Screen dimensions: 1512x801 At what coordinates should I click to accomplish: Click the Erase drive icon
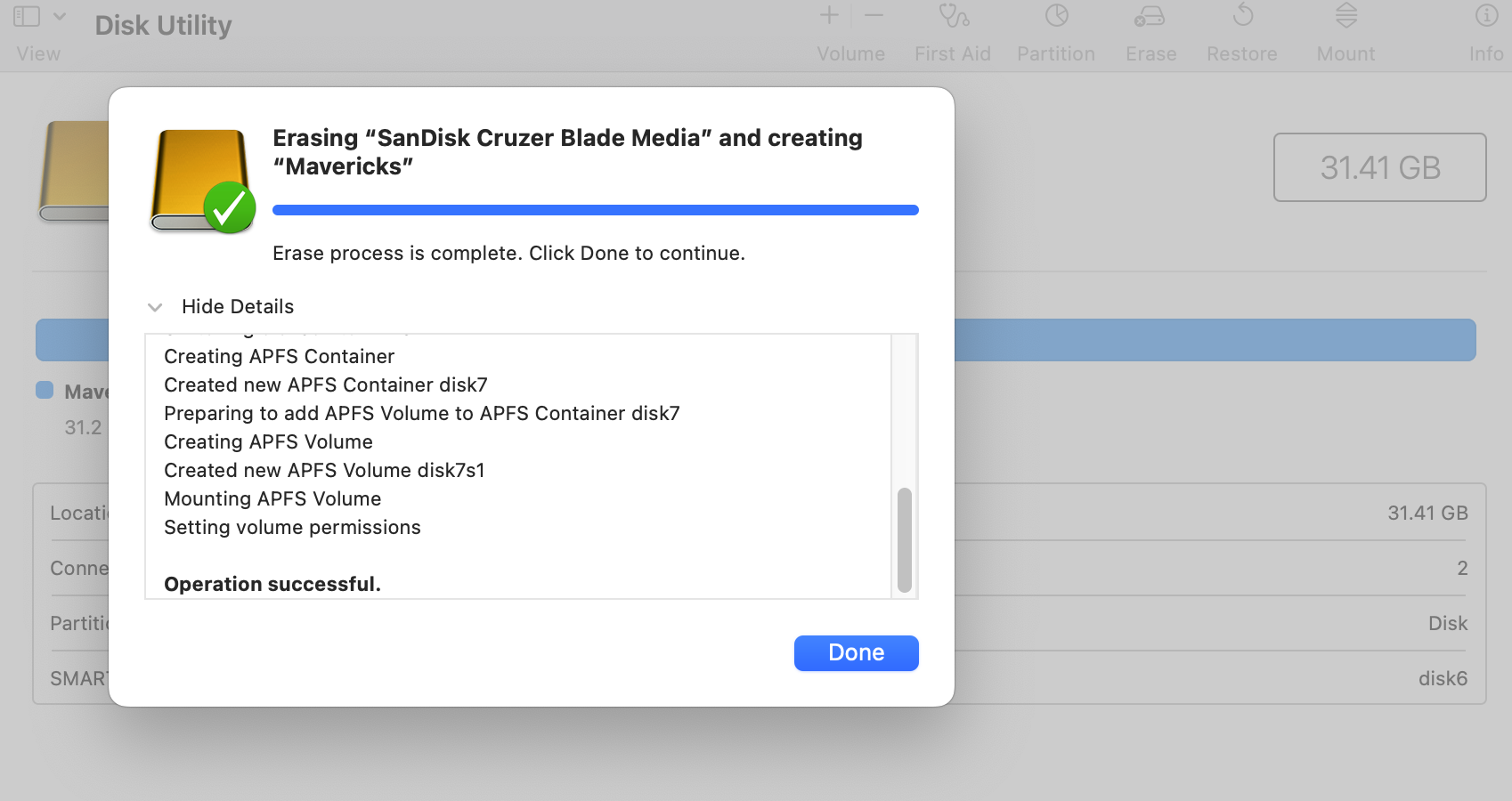(x=1150, y=16)
